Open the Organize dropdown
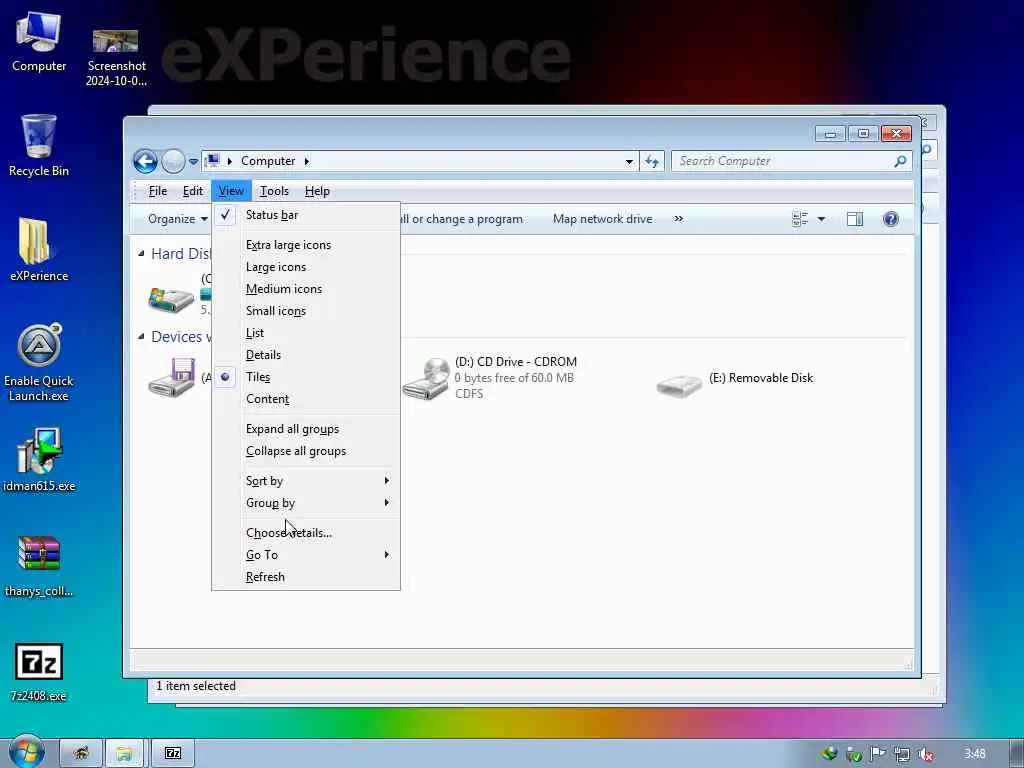 tap(178, 219)
